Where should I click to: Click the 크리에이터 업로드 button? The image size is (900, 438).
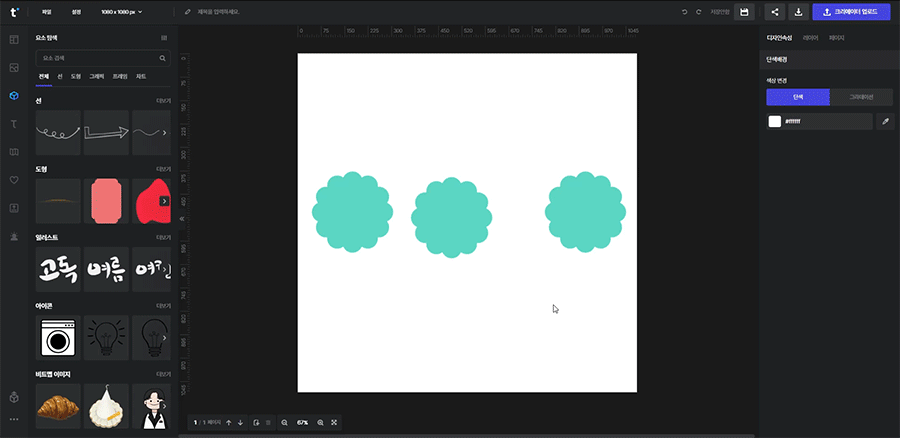point(850,12)
